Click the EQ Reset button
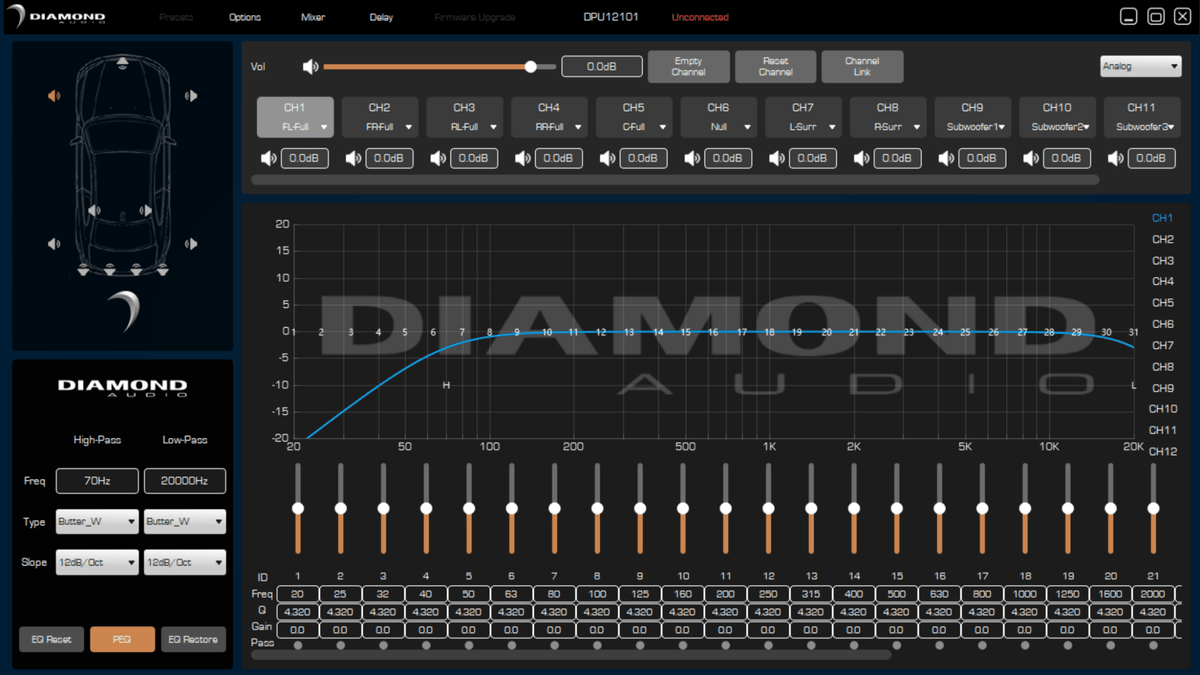 (51, 639)
